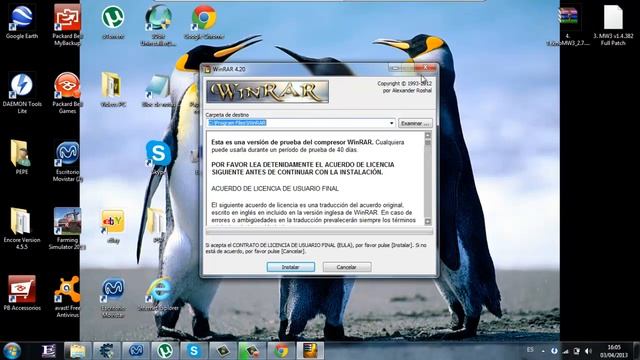The width and height of the screenshot is (640, 360).
Task: Click license text scrollbar up arrow
Action: [x=428, y=135]
